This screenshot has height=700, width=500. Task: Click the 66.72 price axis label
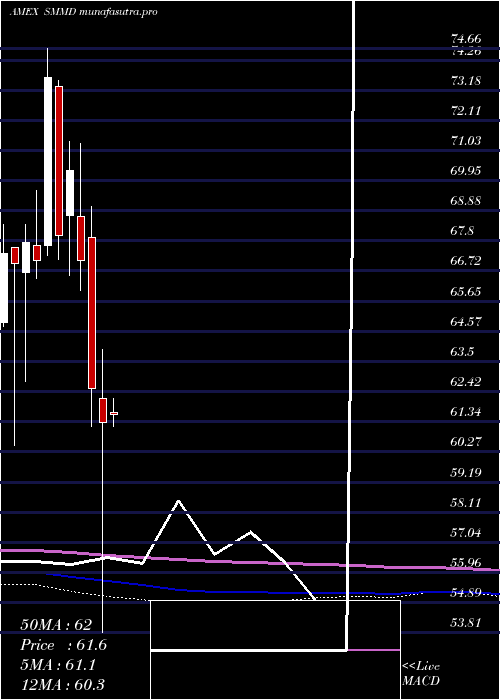click(x=467, y=261)
